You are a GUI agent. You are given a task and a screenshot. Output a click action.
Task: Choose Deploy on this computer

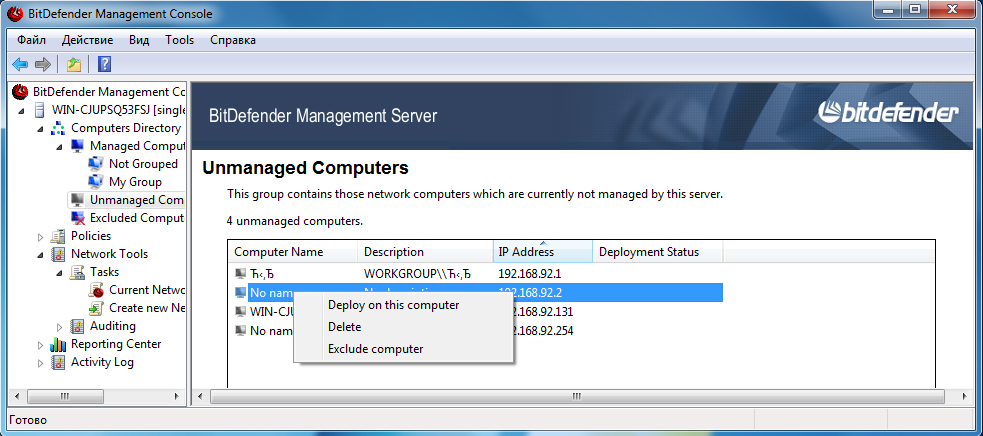tap(404, 306)
